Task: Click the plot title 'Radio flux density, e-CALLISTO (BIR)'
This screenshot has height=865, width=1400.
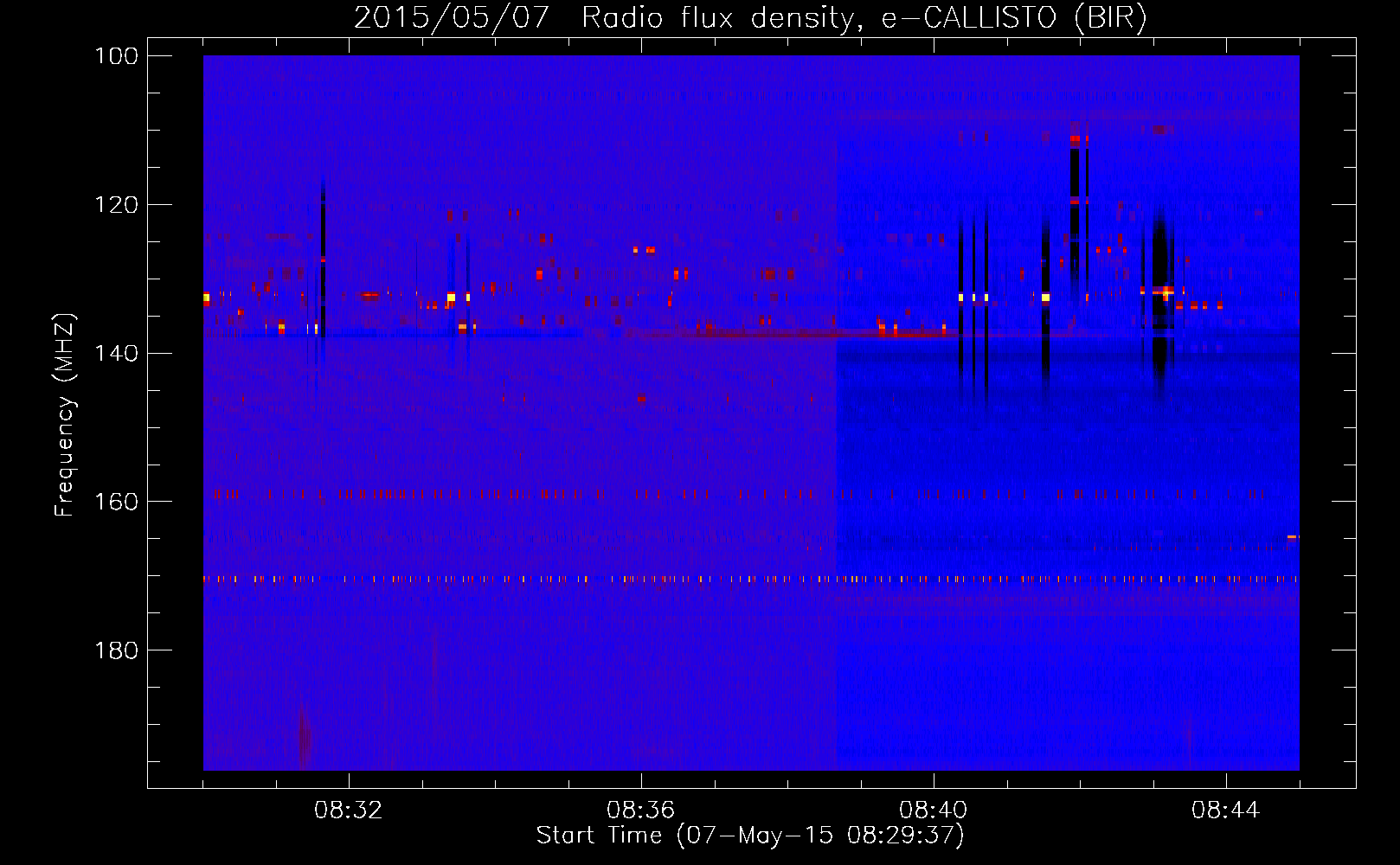Action: [x=864, y=17]
